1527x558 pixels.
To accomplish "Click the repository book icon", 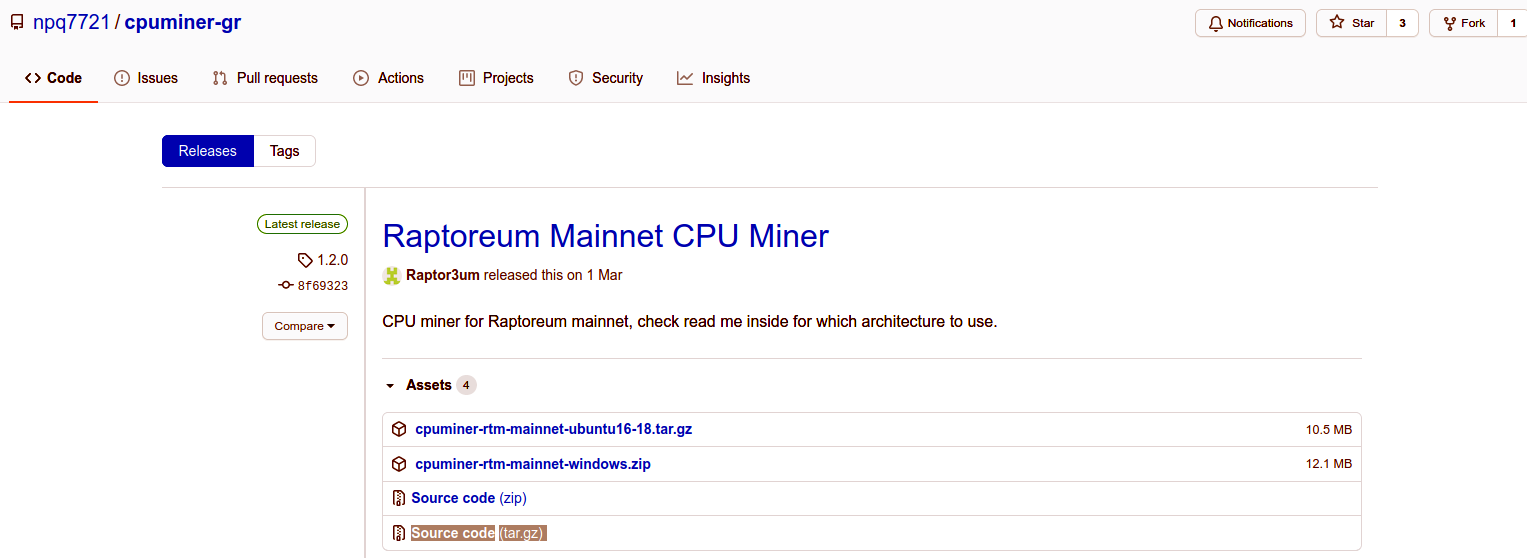I will [x=17, y=22].
